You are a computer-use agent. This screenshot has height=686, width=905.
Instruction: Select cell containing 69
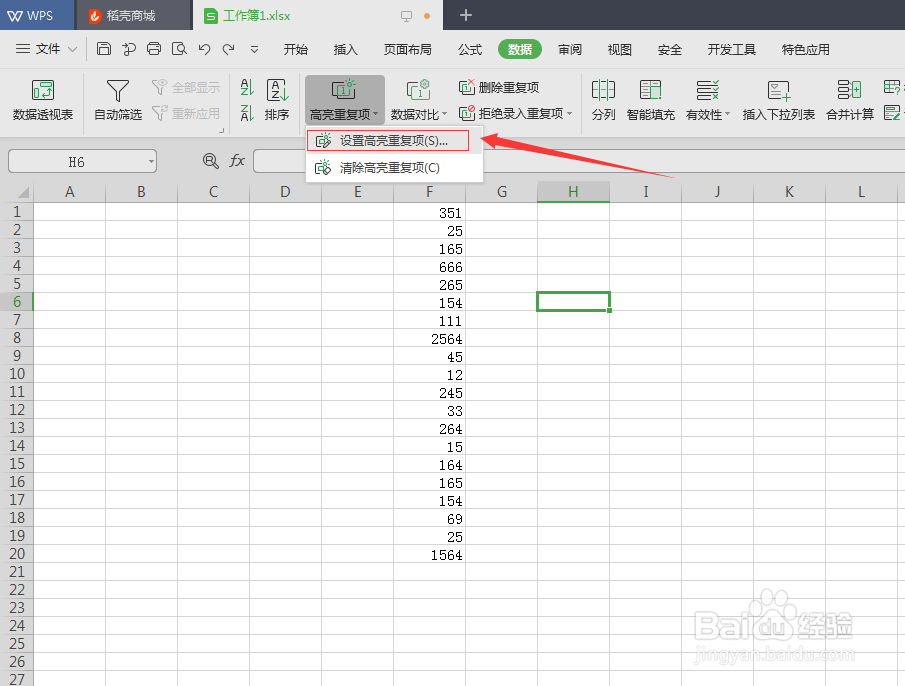429,518
